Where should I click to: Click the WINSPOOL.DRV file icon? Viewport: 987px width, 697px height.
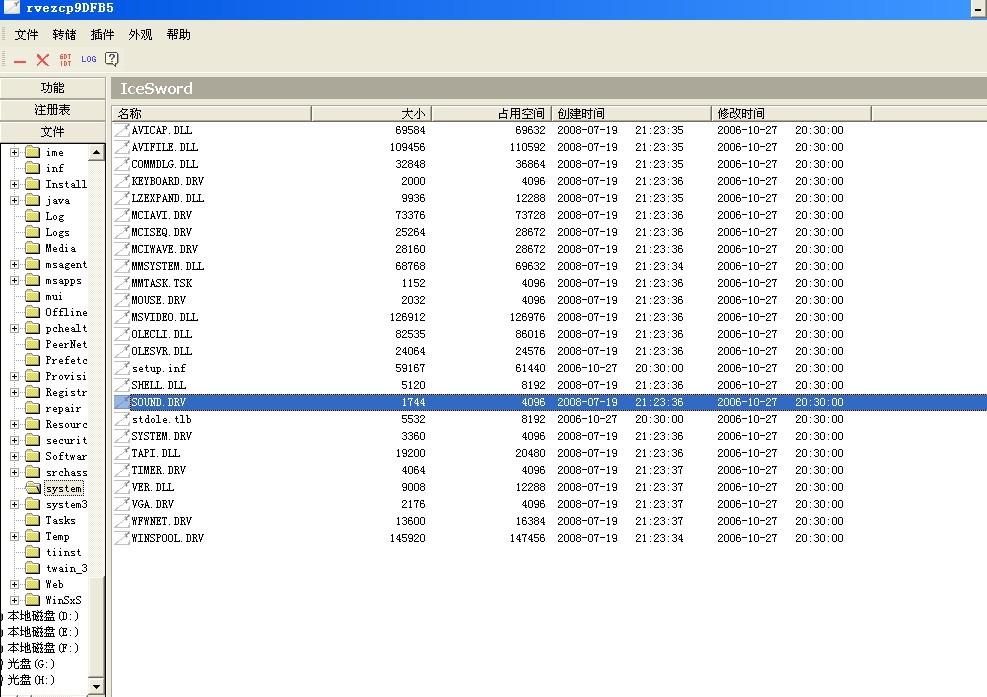(121, 538)
